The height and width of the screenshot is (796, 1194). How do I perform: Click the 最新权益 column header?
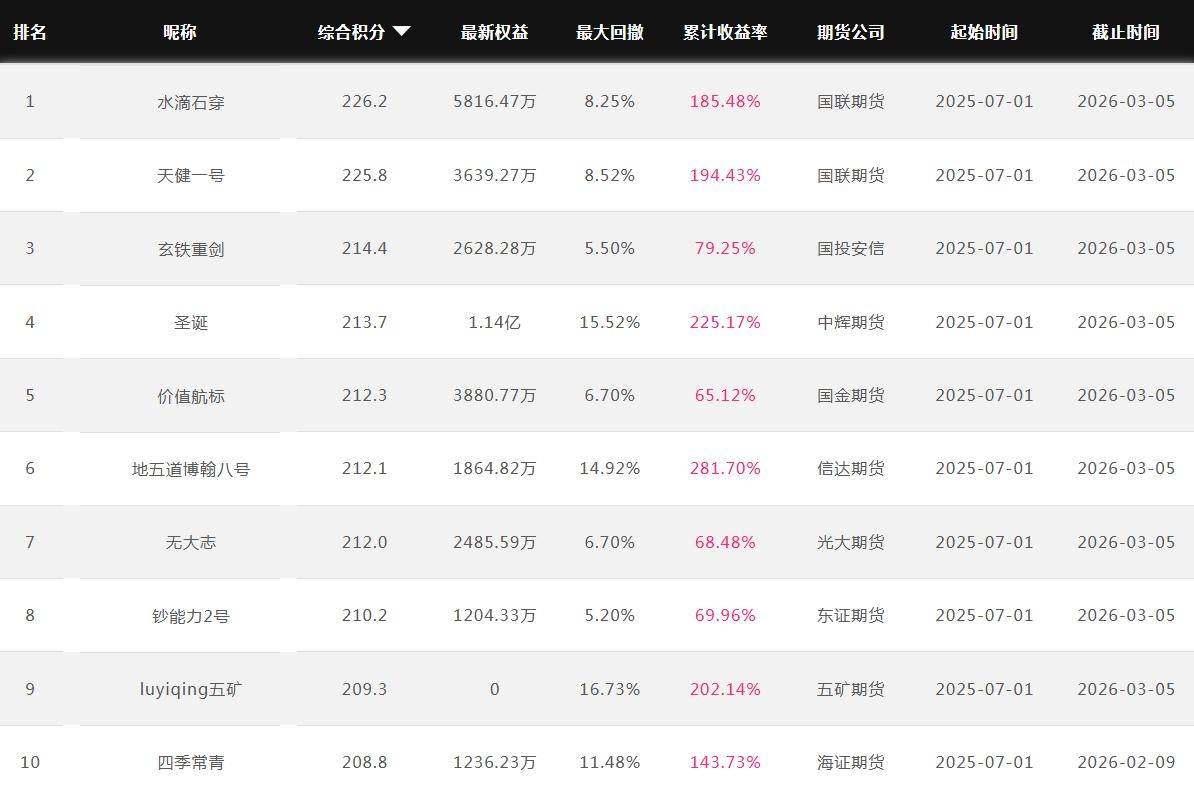494,32
